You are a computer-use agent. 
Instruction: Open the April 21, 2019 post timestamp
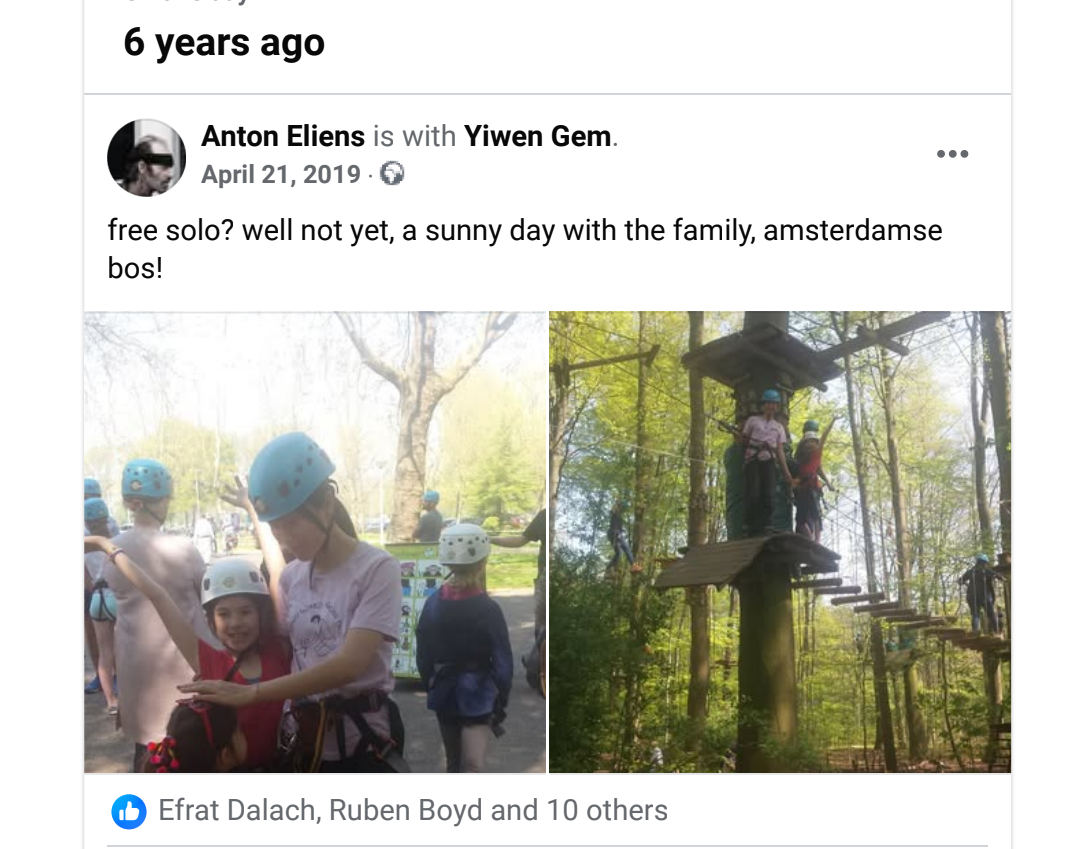280,175
